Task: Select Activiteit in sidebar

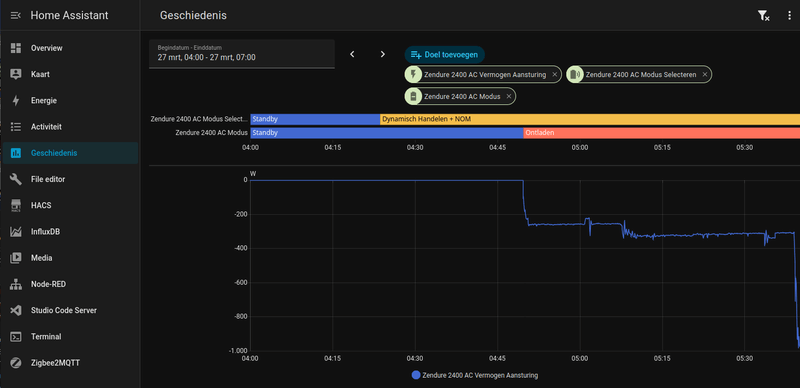Action: click(70, 127)
